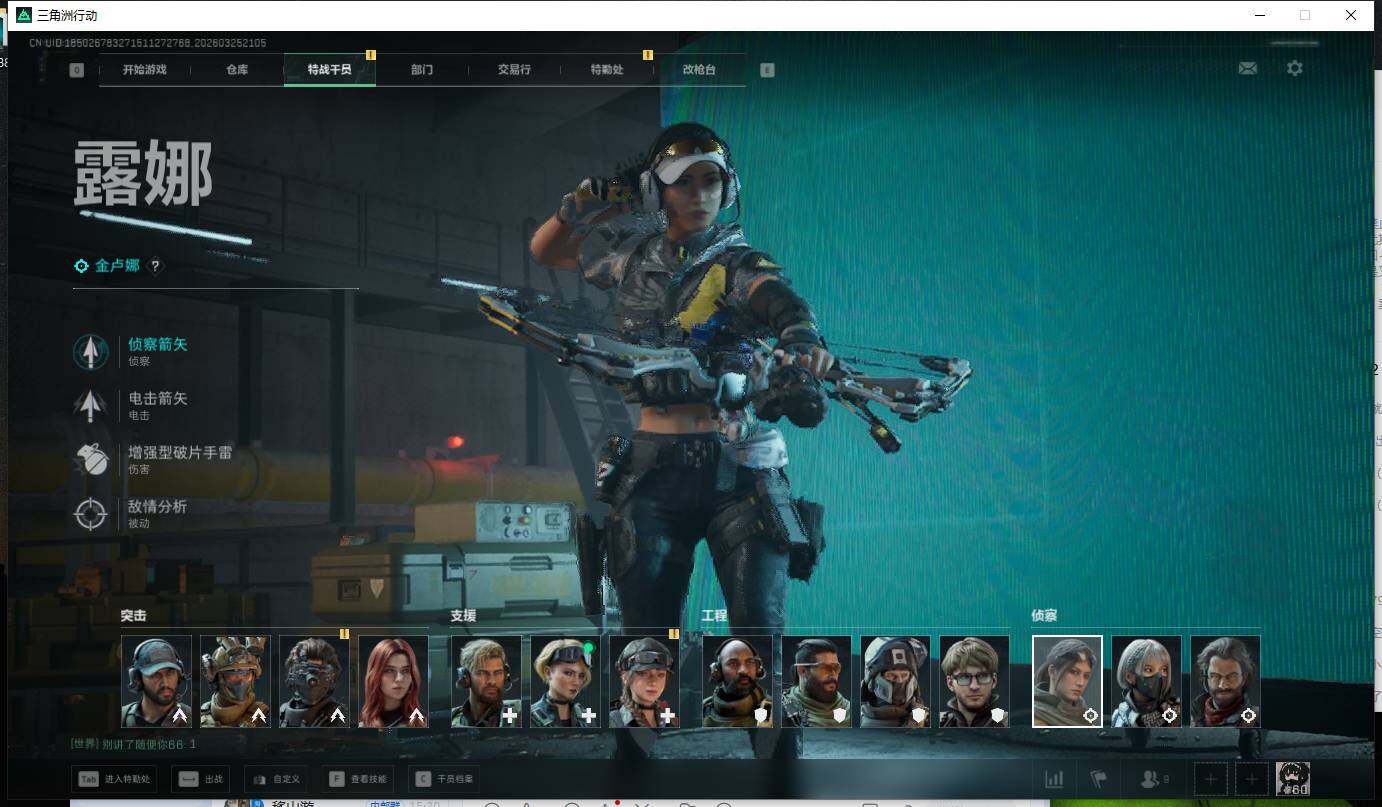Switch to the 仓库 tab
Image resolution: width=1382 pixels, height=807 pixels.
pos(237,70)
